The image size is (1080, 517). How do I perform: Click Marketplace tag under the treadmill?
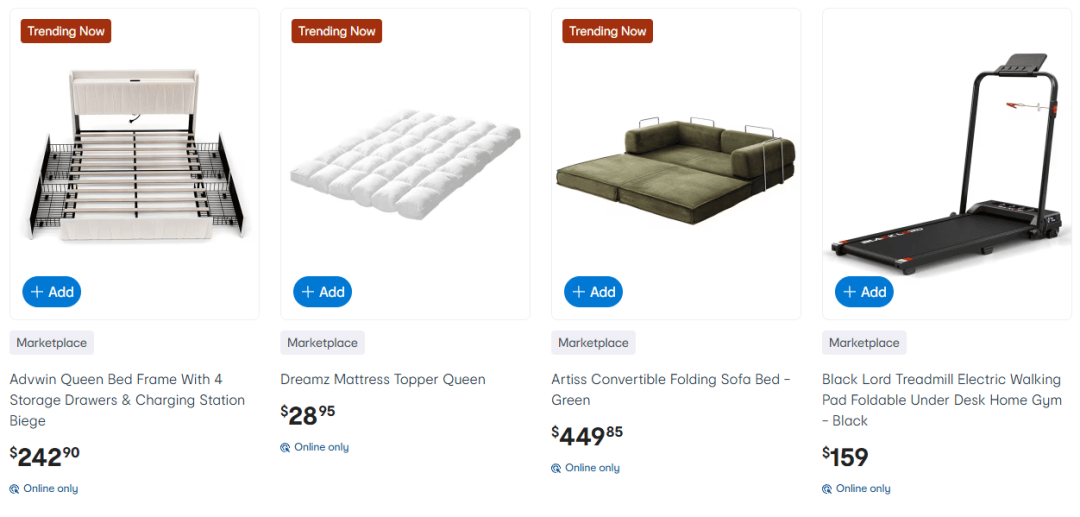point(864,343)
